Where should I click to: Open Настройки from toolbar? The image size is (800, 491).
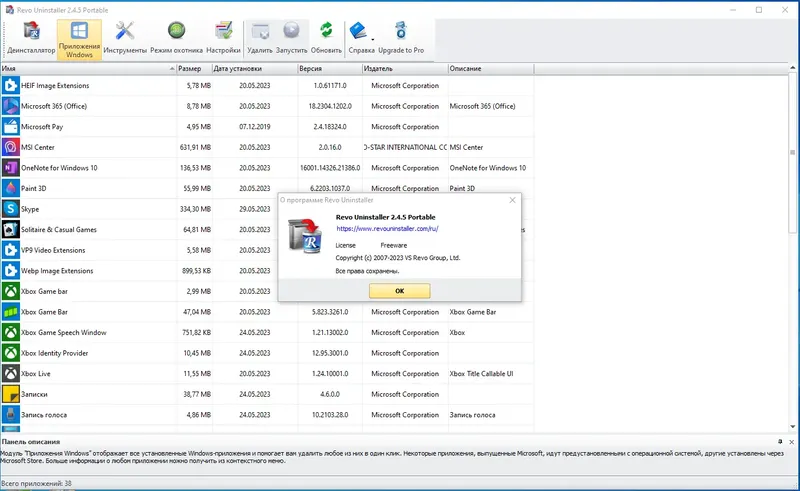click(x=223, y=38)
